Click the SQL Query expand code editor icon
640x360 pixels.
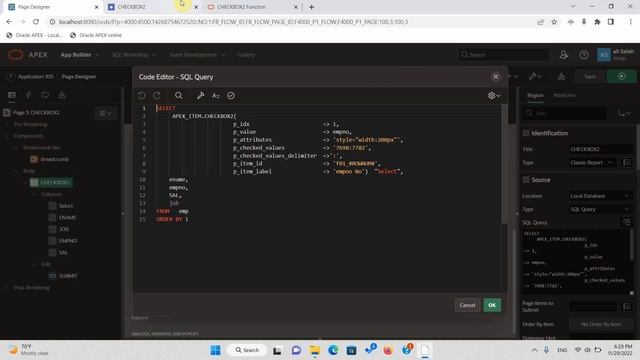pos(627,222)
